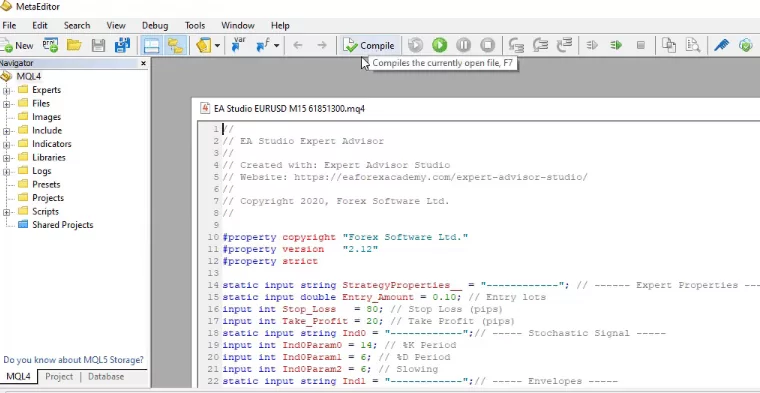Expand the Experts folder
The height and width of the screenshot is (393, 760).
(6, 90)
